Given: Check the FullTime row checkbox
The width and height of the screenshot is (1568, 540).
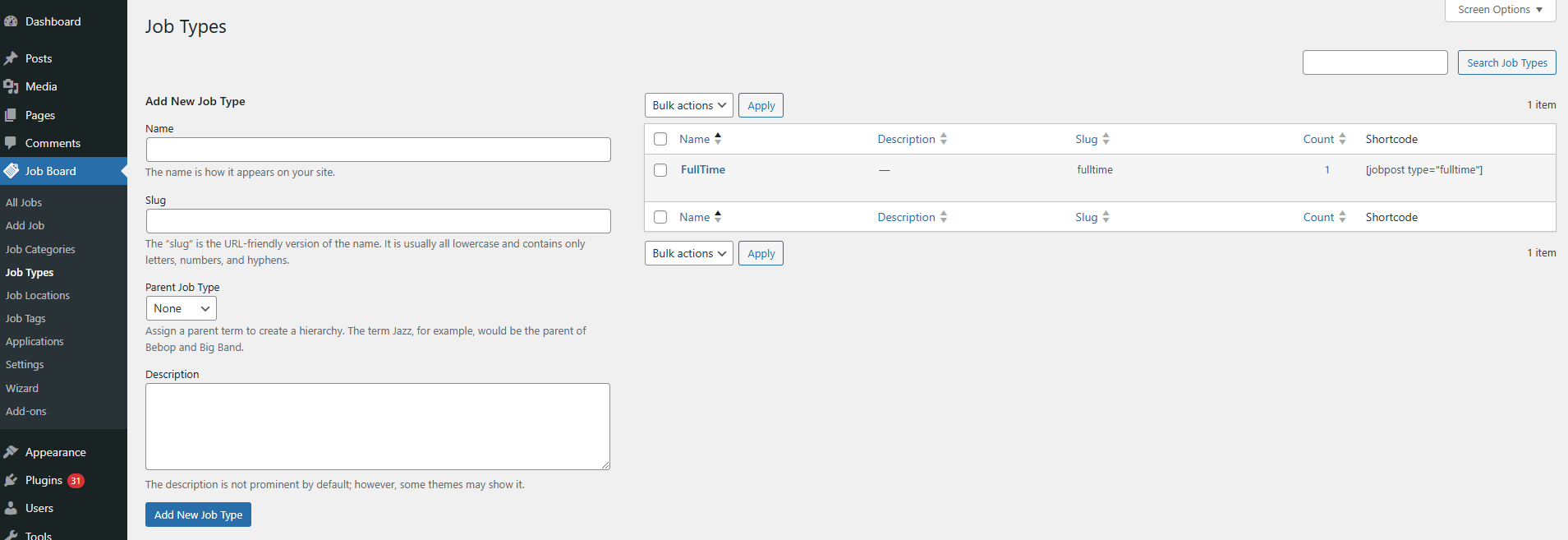Looking at the screenshot, I should (x=660, y=170).
